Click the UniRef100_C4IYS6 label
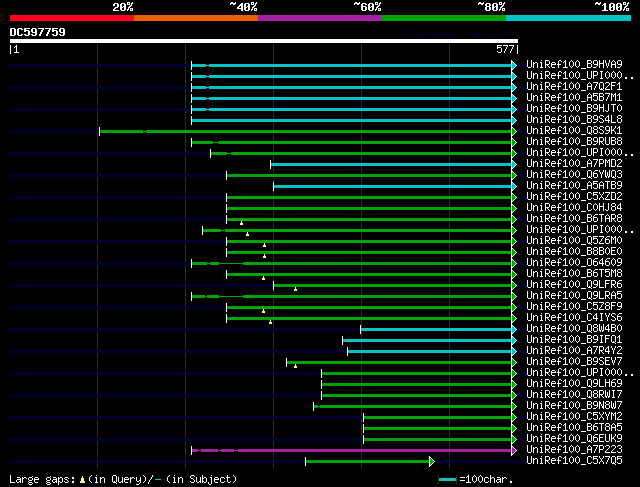 (x=574, y=318)
